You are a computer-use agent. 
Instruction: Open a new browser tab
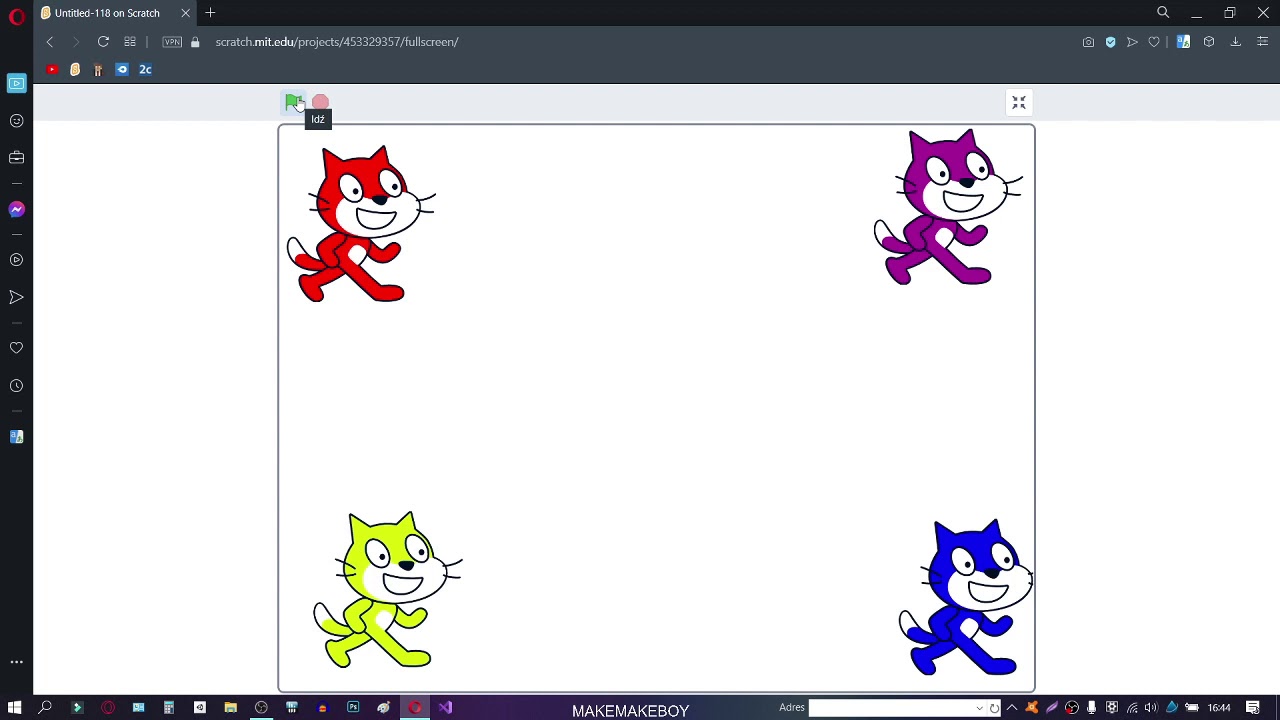pyautogui.click(x=210, y=13)
